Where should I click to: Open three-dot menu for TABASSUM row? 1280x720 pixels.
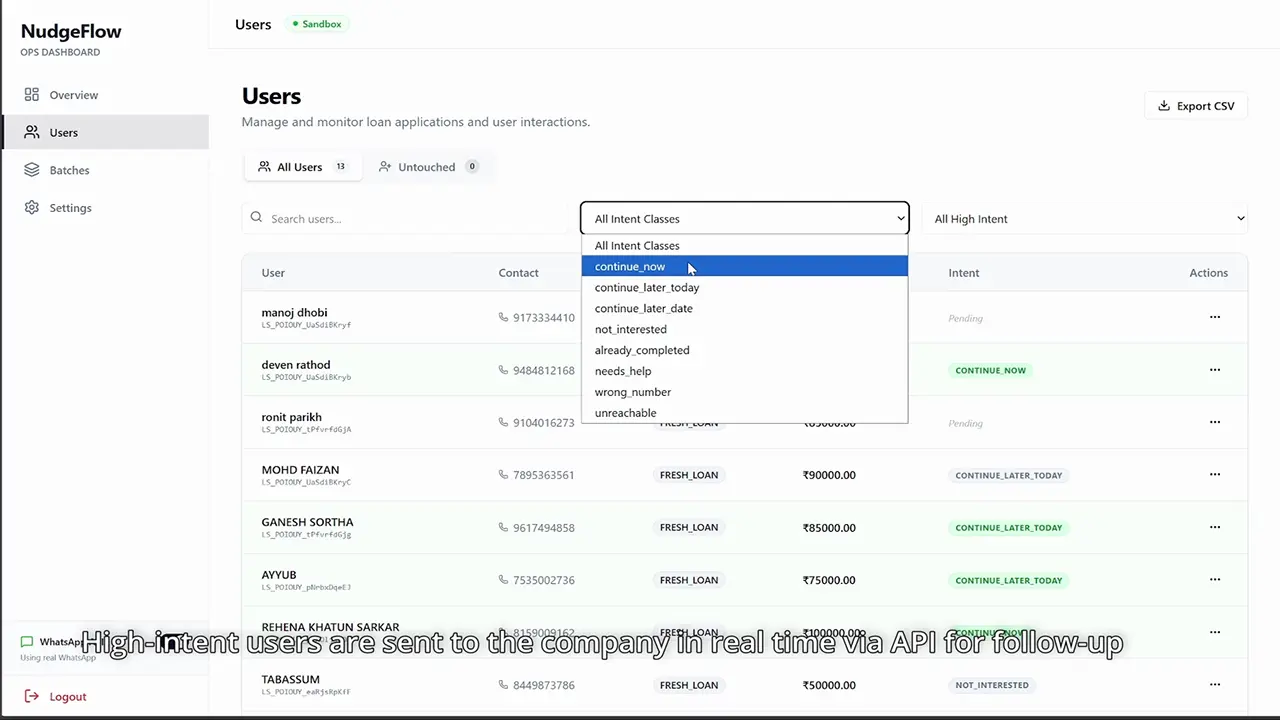[1214, 685]
